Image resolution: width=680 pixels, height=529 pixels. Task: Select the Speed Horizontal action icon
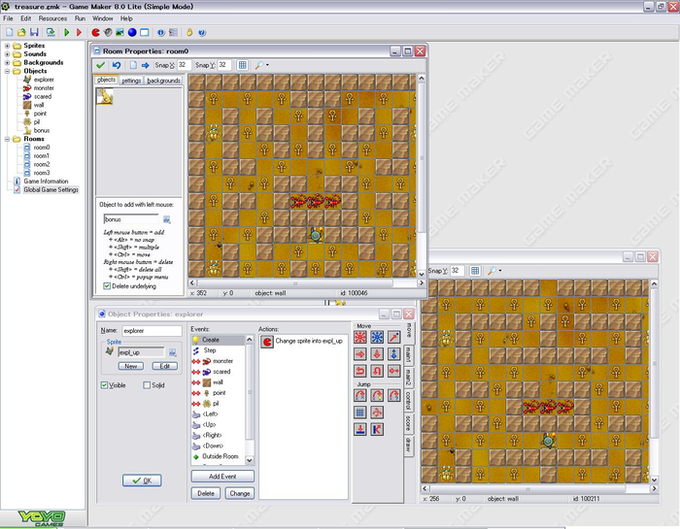pos(360,354)
